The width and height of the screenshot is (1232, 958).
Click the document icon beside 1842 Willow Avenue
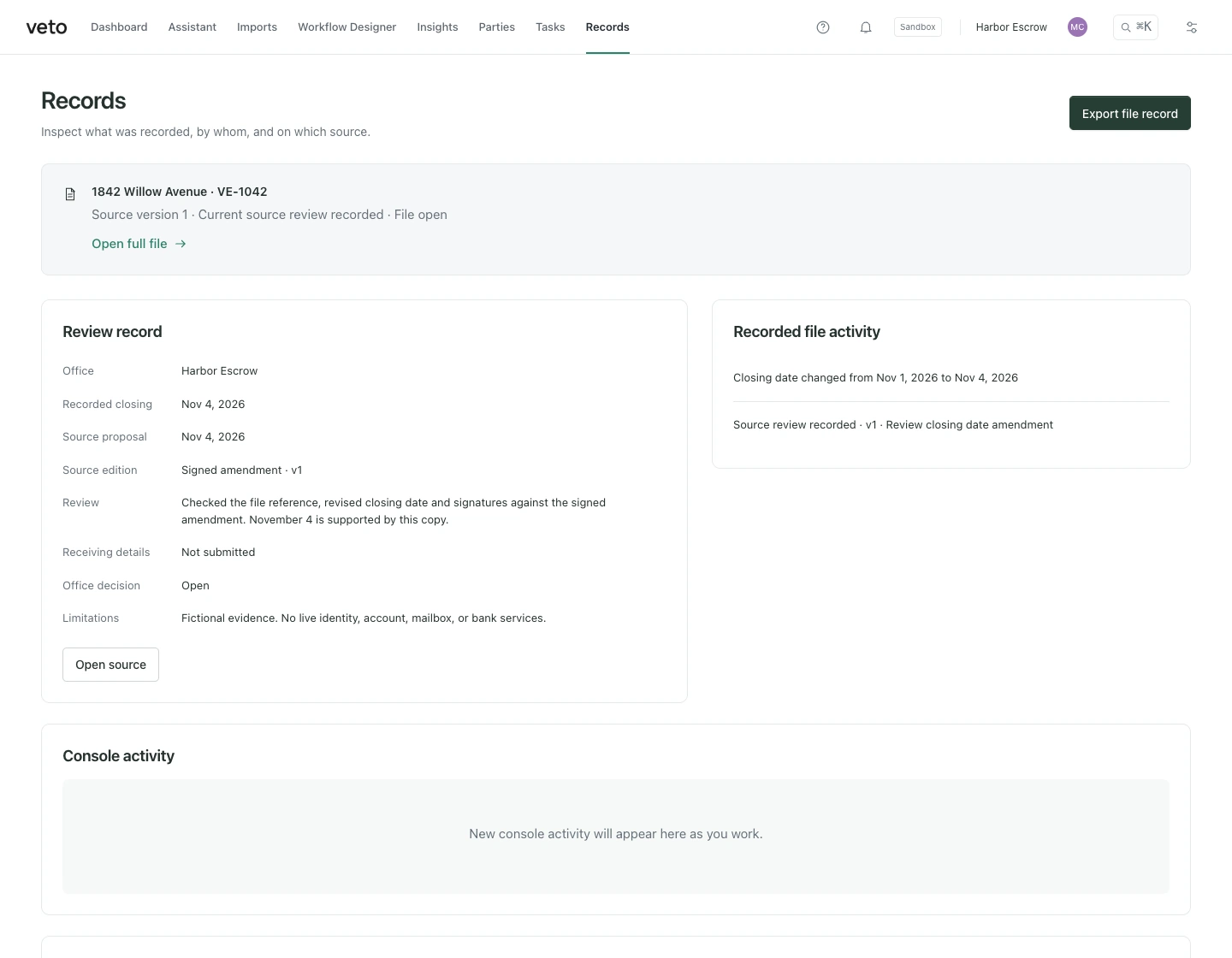70,194
